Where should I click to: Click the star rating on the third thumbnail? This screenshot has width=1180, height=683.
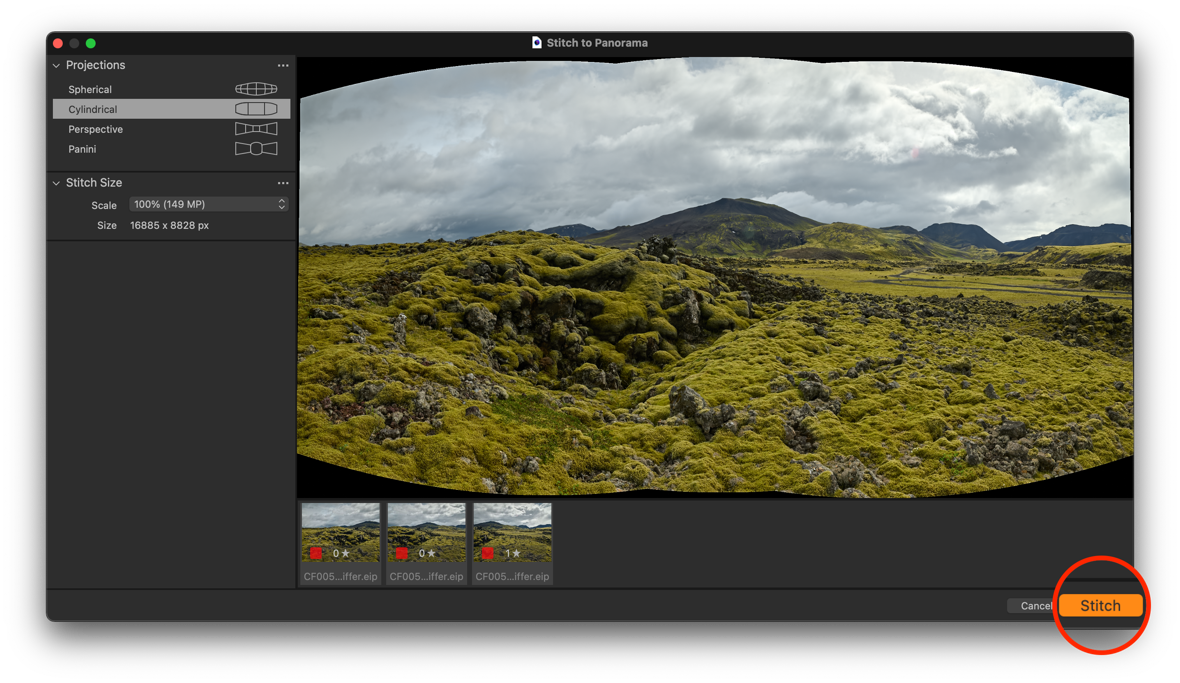pos(513,553)
